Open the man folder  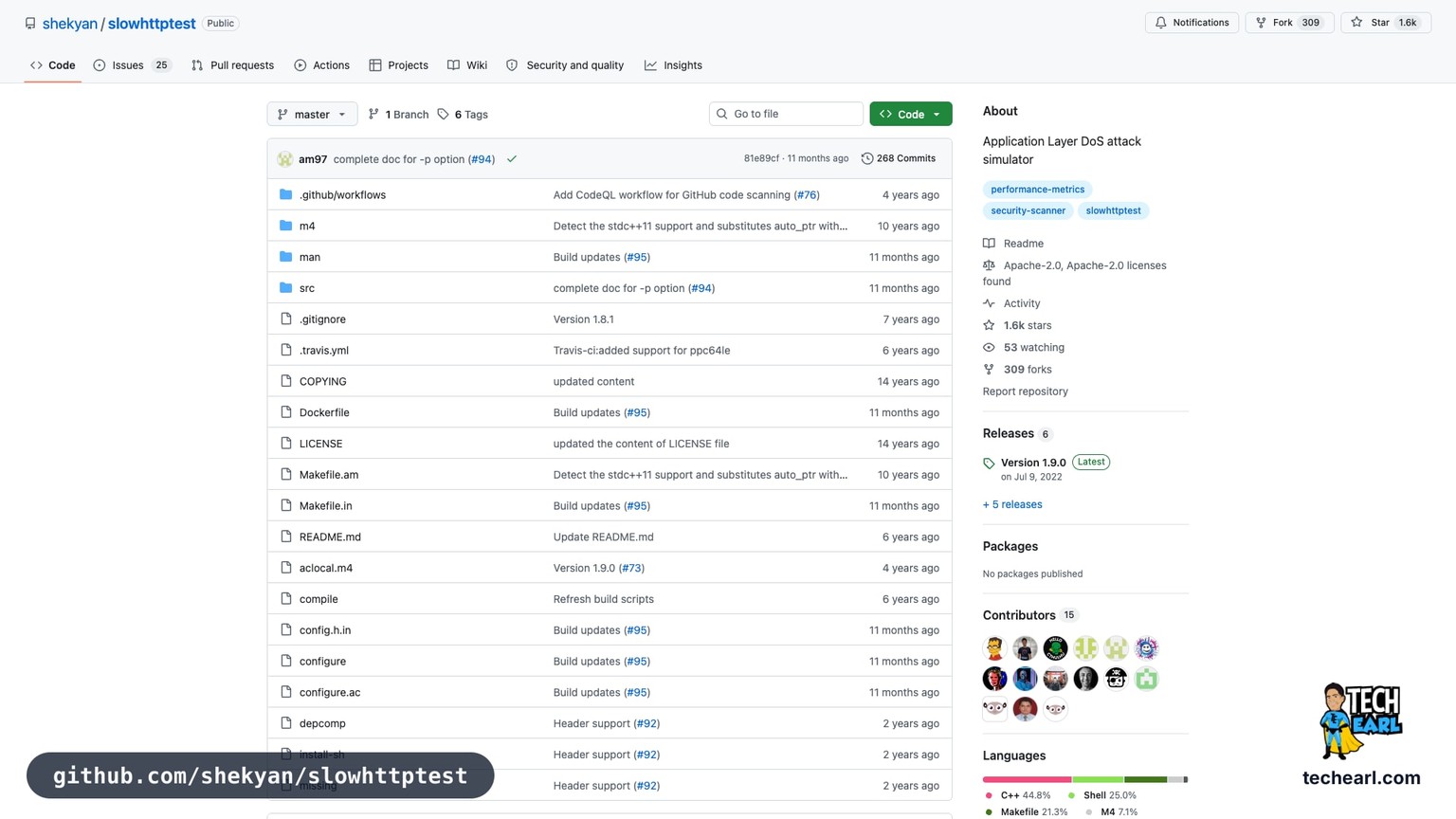point(310,257)
